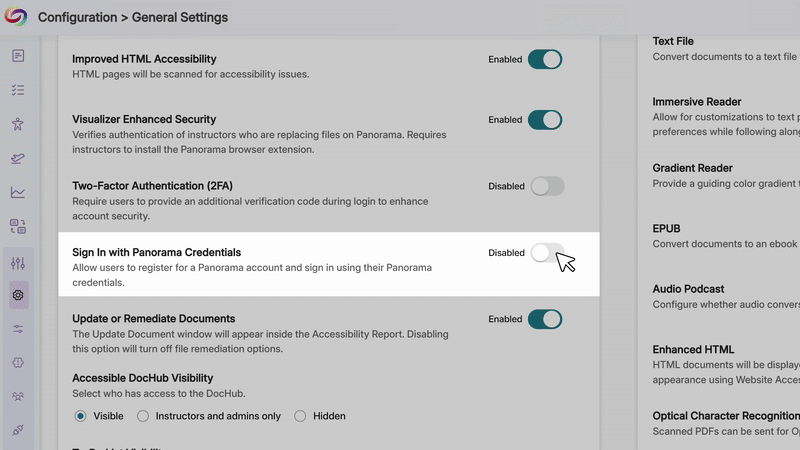The height and width of the screenshot is (450, 800).
Task: Open the vertical sliders configuration icon
Action: click(x=18, y=263)
